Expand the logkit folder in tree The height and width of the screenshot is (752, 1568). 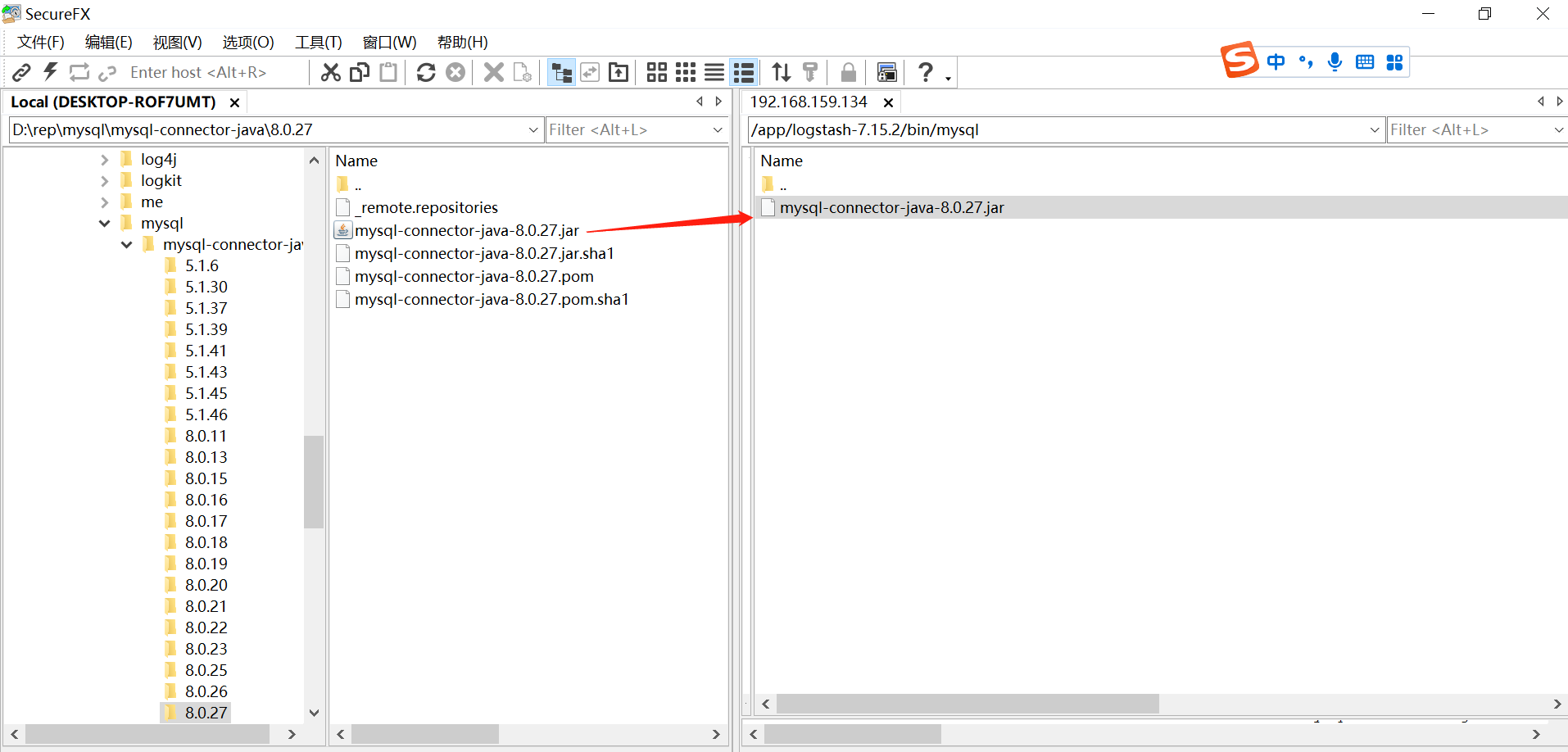click(x=104, y=181)
